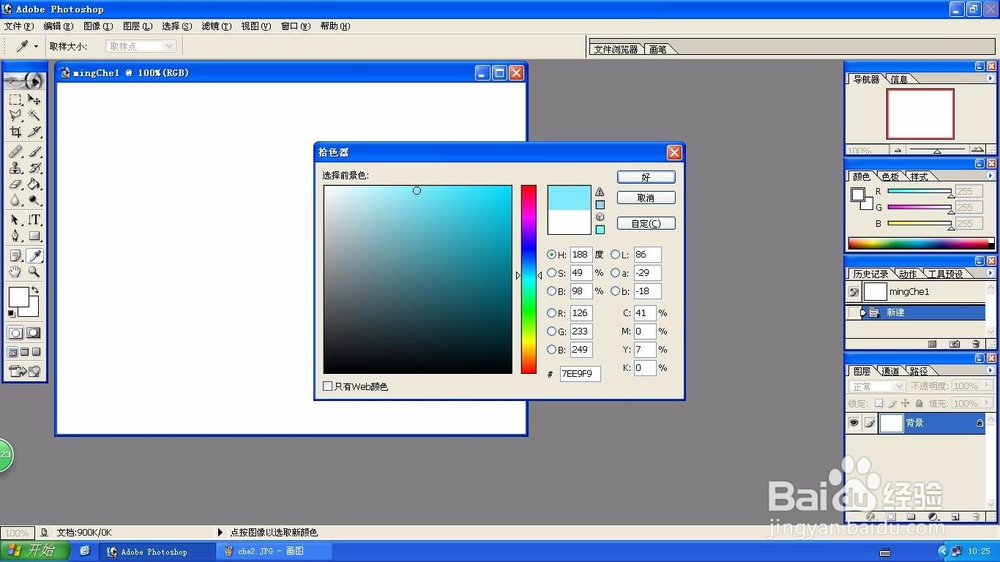Select the Hand tool
The width and height of the screenshot is (1000, 562).
tap(15, 272)
